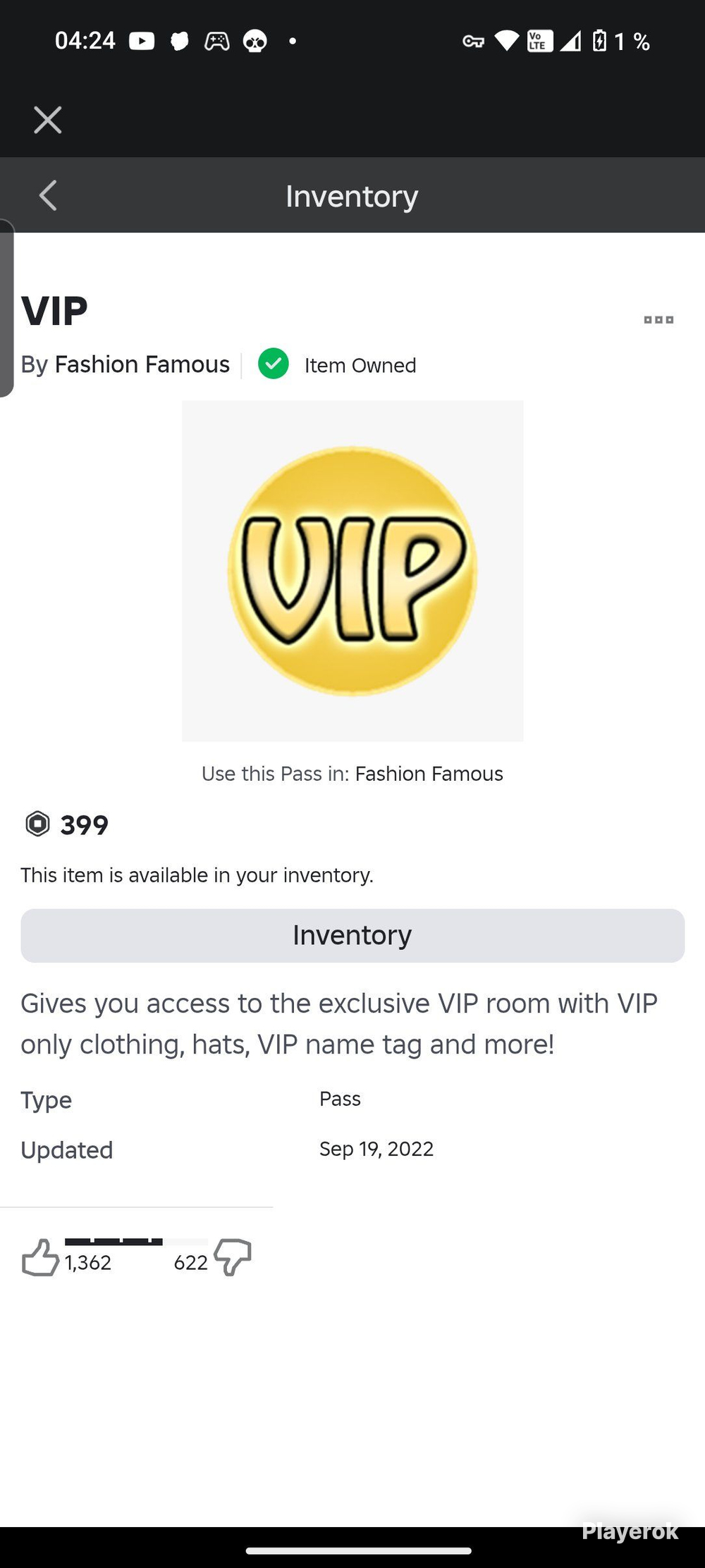Tap the VPN key icon in status bar
The height and width of the screenshot is (1568, 705).
coord(473,42)
